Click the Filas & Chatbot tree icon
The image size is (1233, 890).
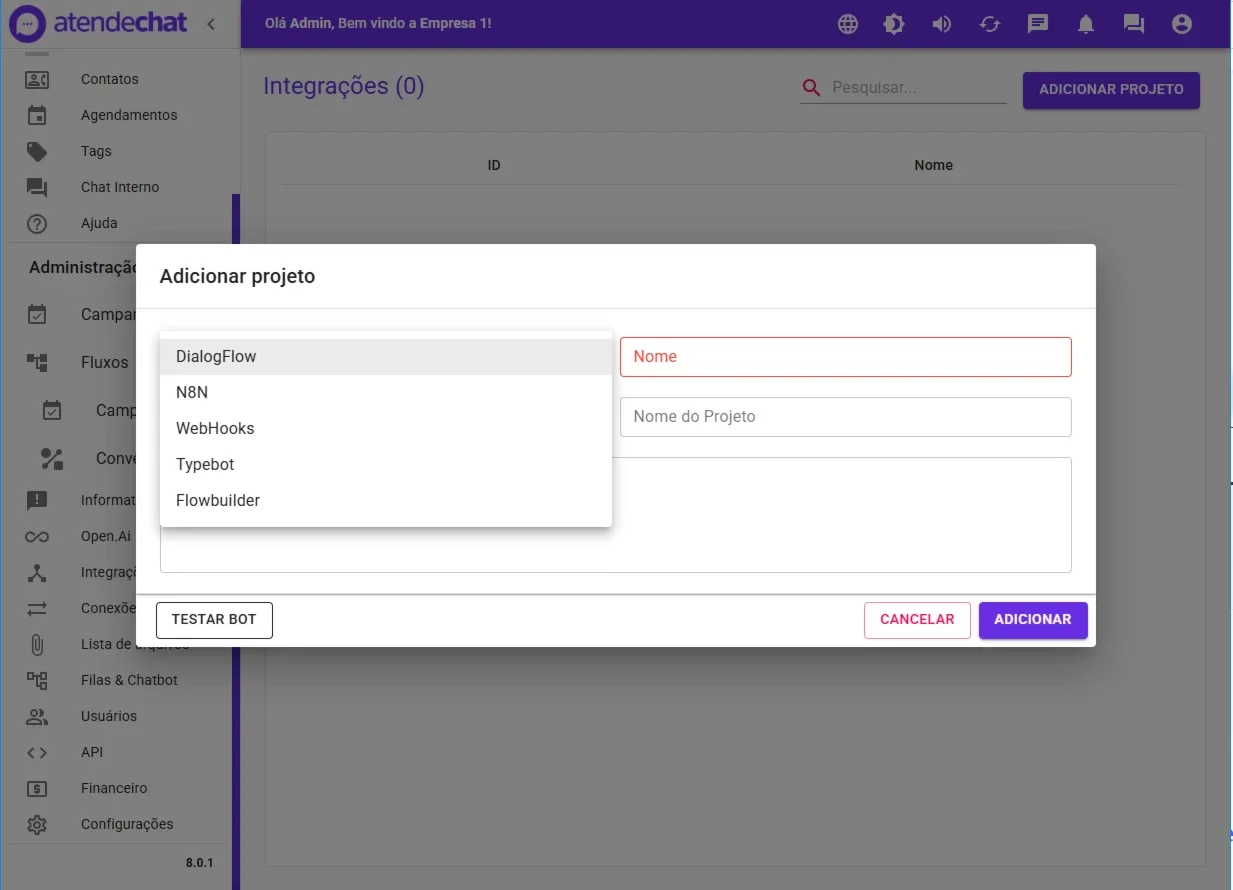pos(37,681)
